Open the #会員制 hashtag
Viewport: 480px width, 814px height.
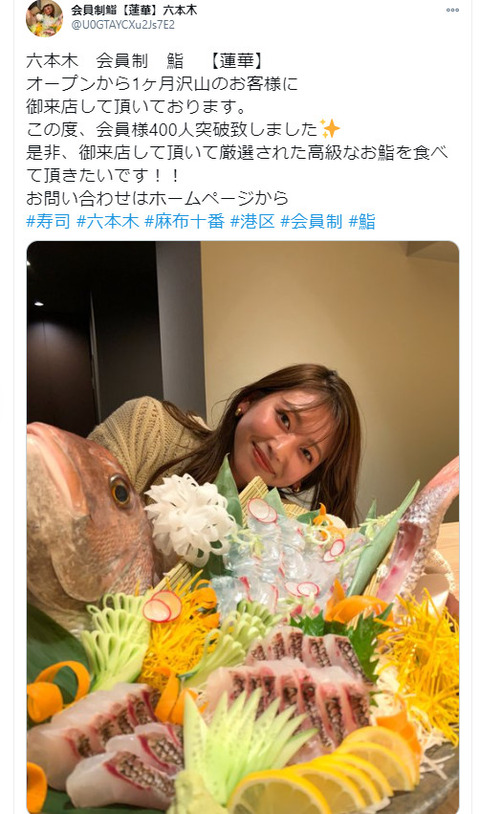coord(312,222)
